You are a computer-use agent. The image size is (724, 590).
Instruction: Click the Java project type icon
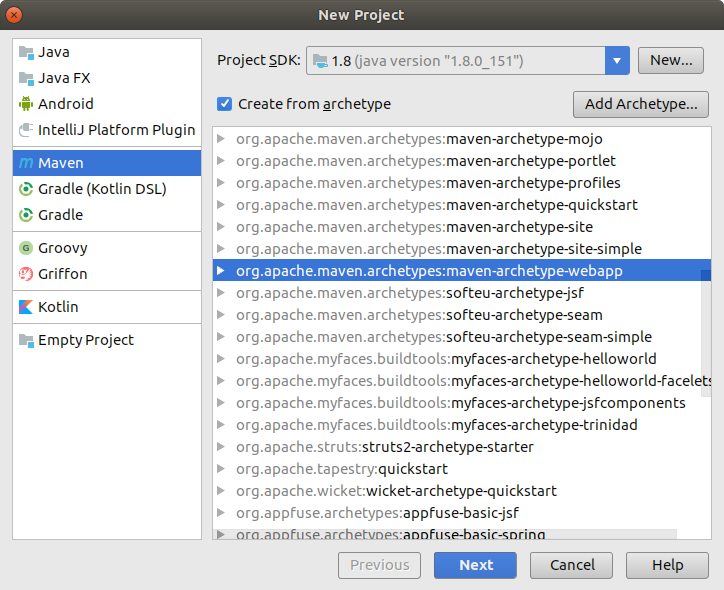(x=26, y=53)
